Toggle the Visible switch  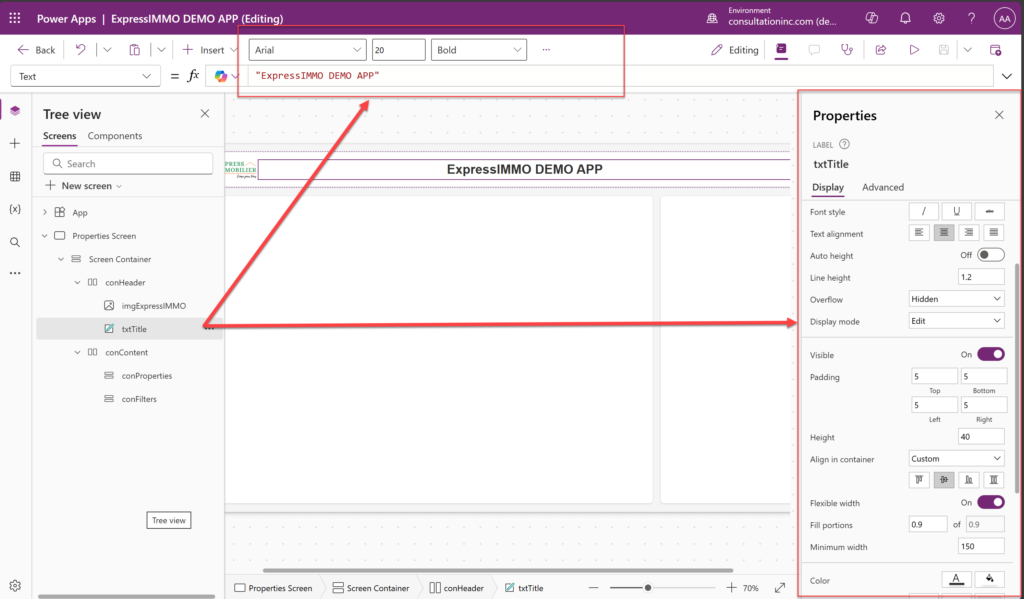pyautogui.click(x=991, y=354)
